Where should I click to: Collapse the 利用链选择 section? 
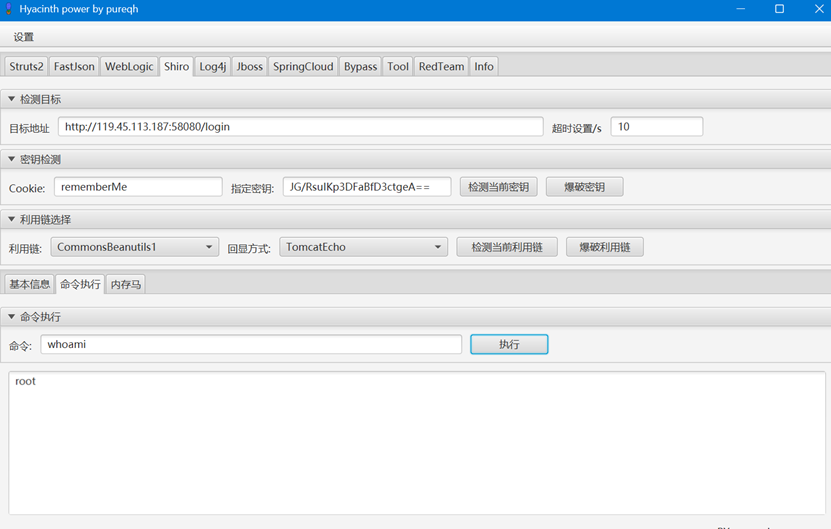[12, 220]
